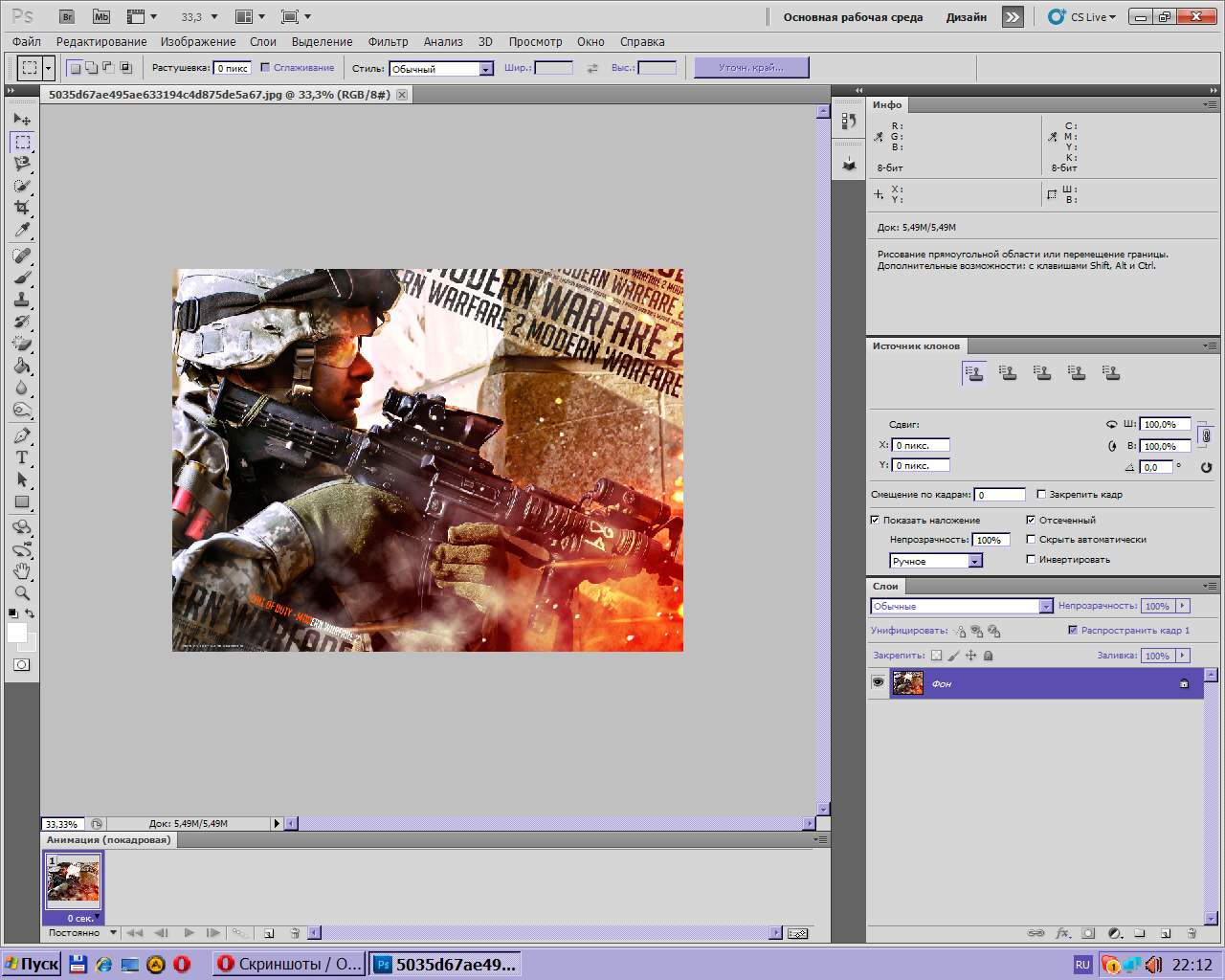Select the Pen tool
Image resolution: width=1225 pixels, height=980 pixels.
(22, 435)
